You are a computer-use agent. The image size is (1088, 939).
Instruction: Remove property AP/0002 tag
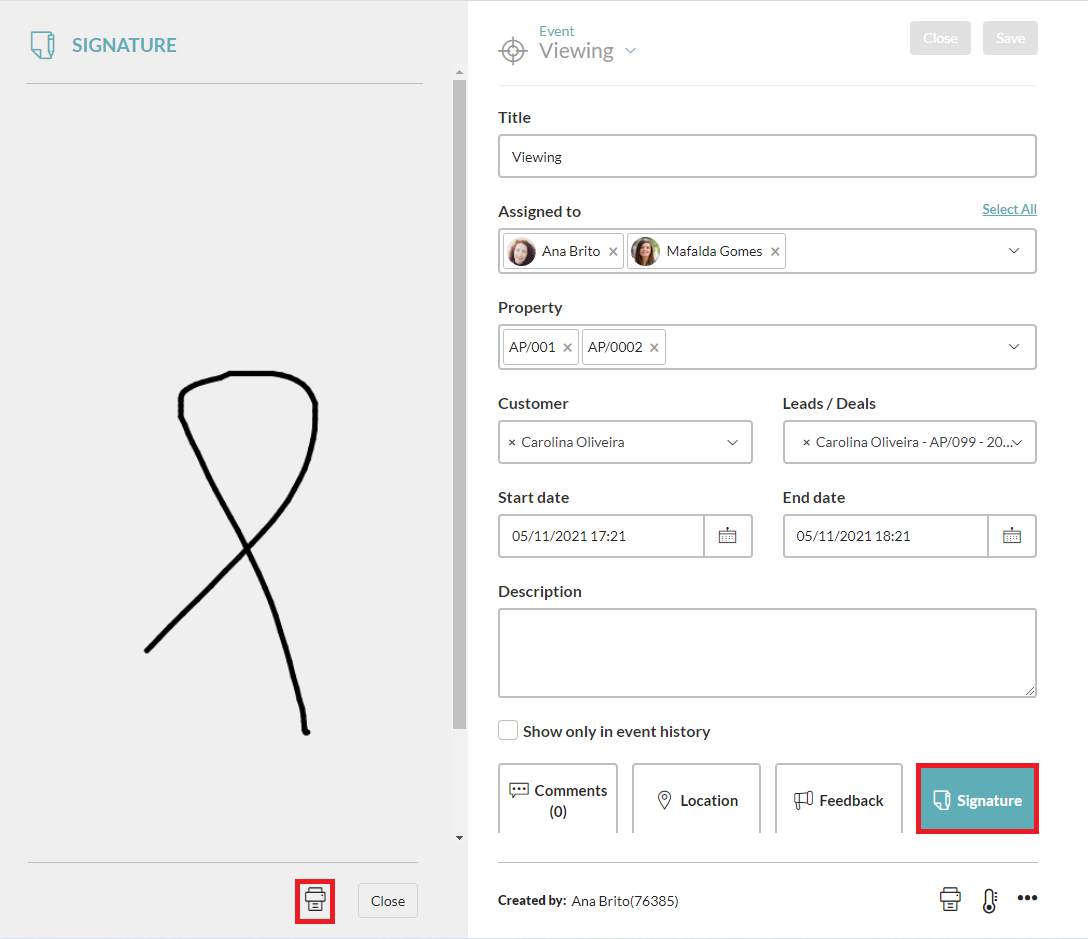654,347
